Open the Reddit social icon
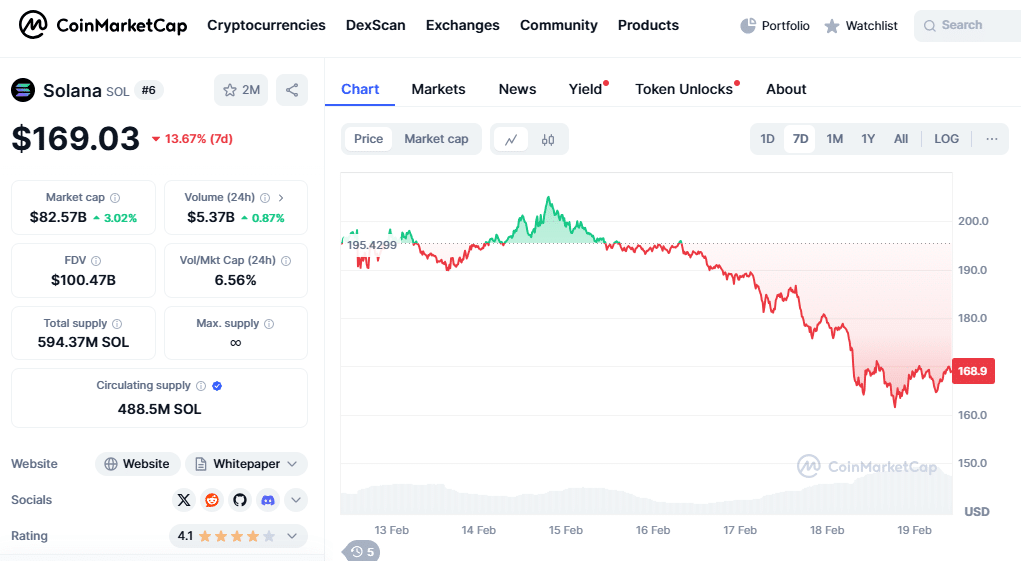 (212, 500)
